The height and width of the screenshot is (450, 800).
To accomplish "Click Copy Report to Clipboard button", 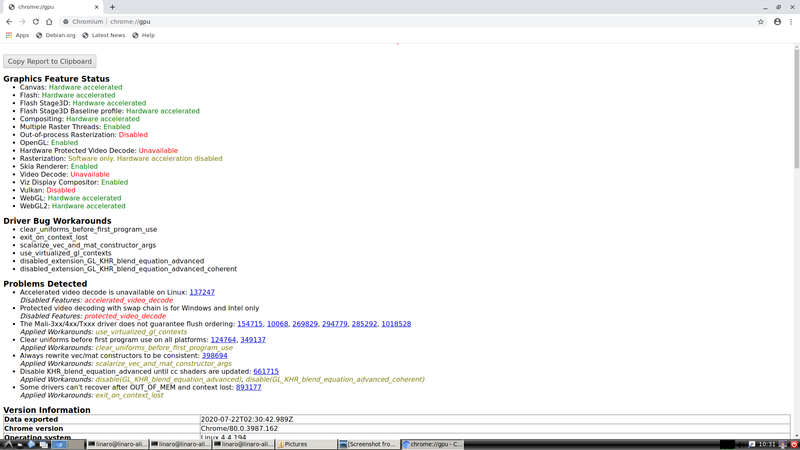I will [x=49, y=61].
